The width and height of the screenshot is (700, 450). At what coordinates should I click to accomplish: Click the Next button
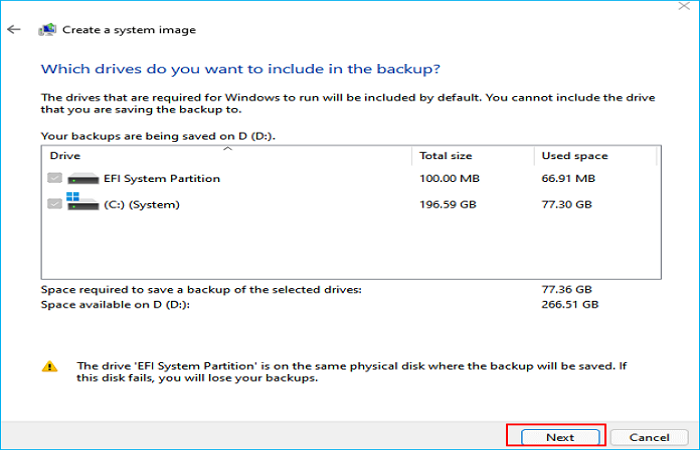click(560, 437)
